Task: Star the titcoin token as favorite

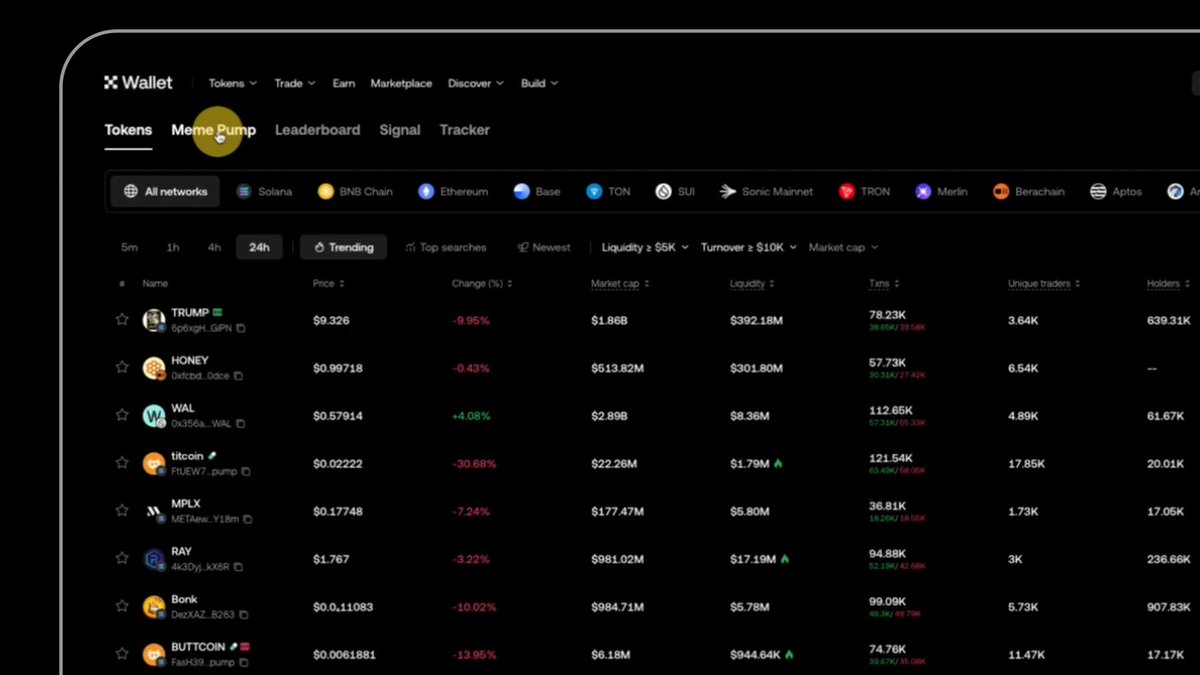Action: (122, 463)
